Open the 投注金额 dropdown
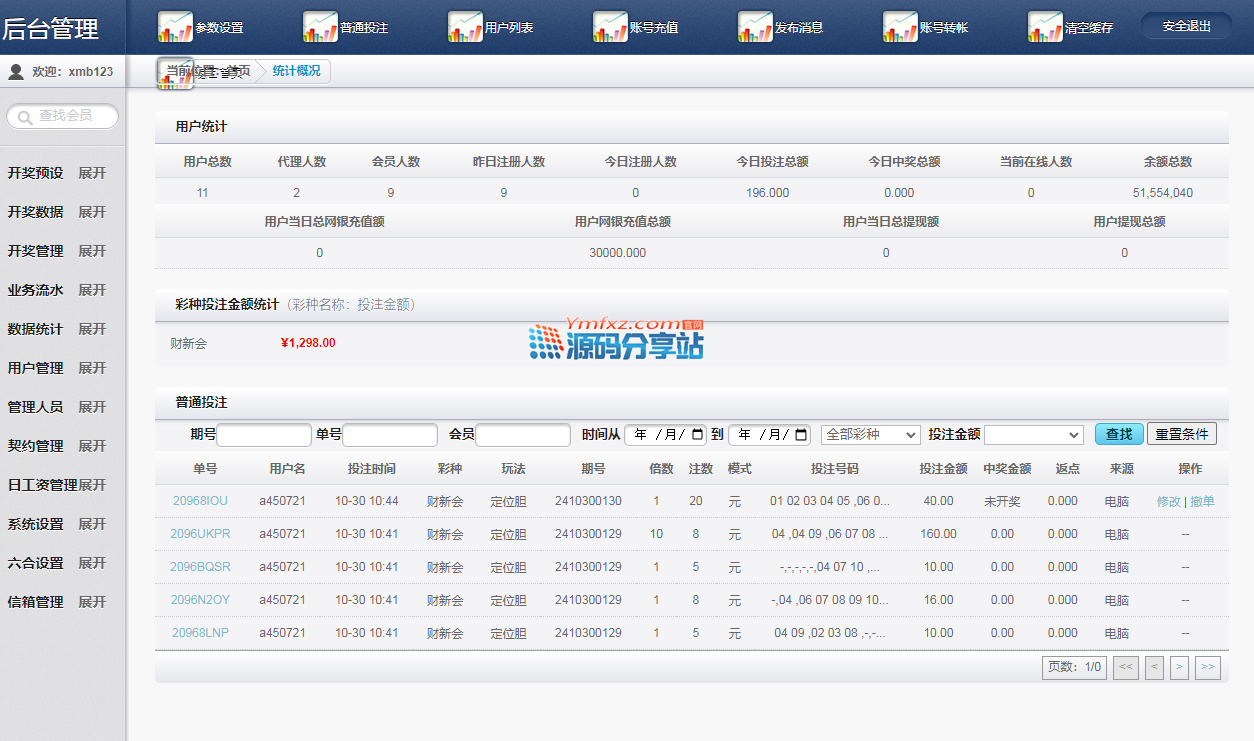Viewport: 1254px width, 741px height. (1033, 435)
